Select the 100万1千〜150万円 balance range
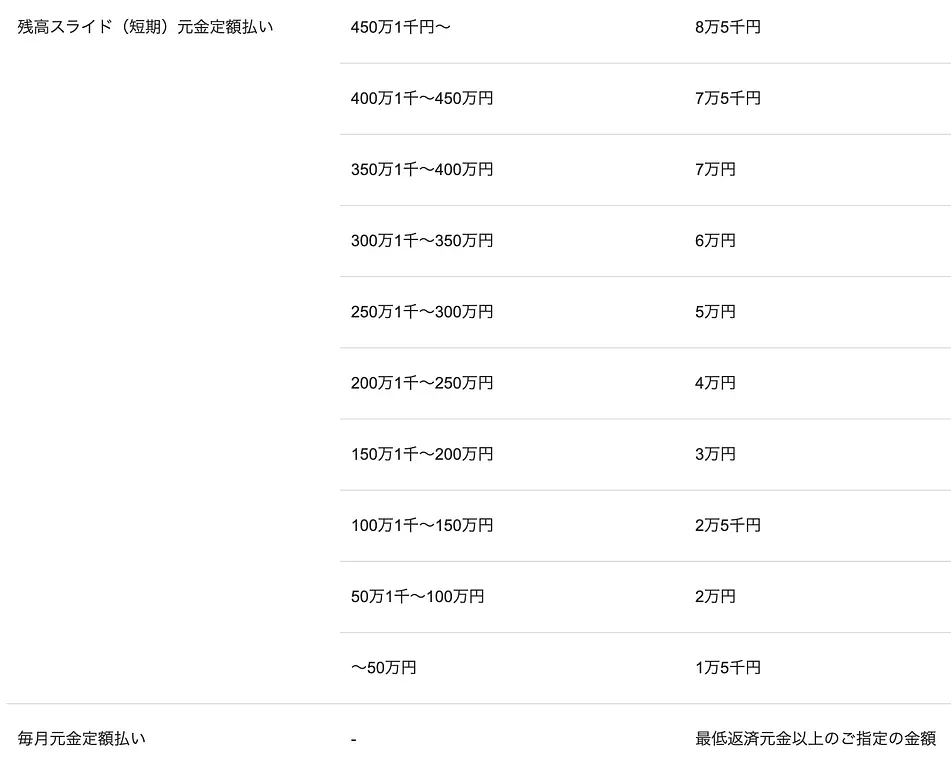This screenshot has height=768, width=951. [x=422, y=524]
